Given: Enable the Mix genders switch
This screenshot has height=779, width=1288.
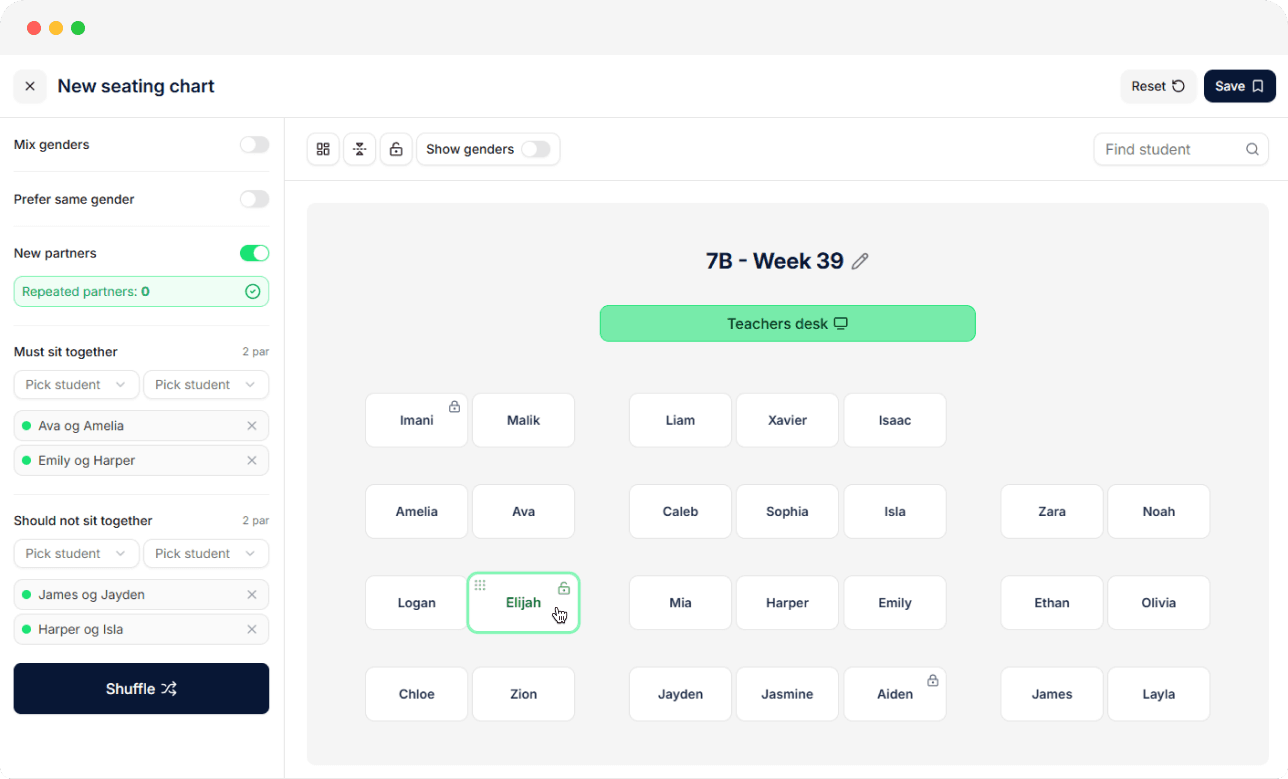Looking at the screenshot, I should click(x=254, y=145).
